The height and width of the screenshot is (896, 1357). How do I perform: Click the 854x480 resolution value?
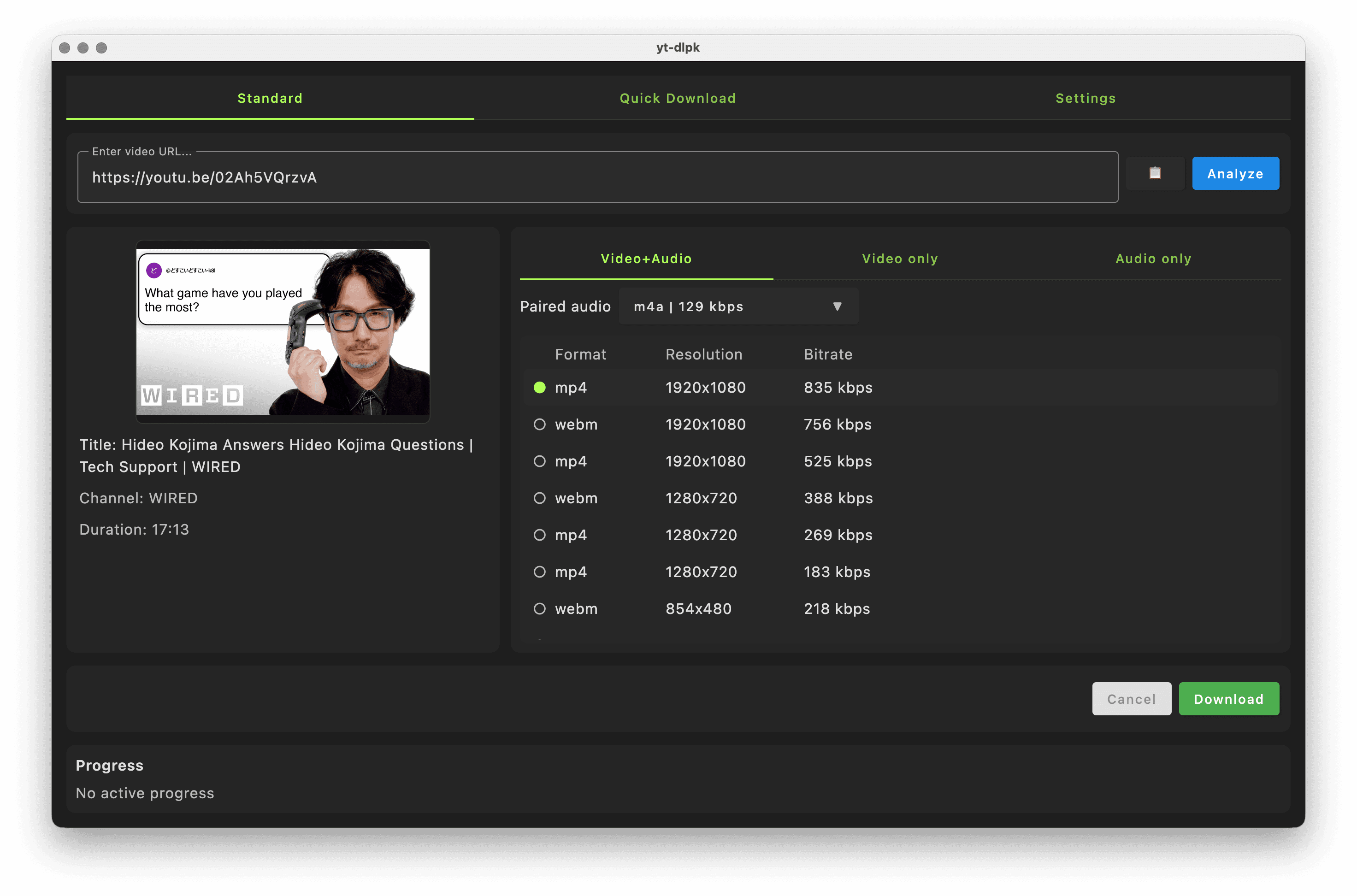[x=698, y=608]
